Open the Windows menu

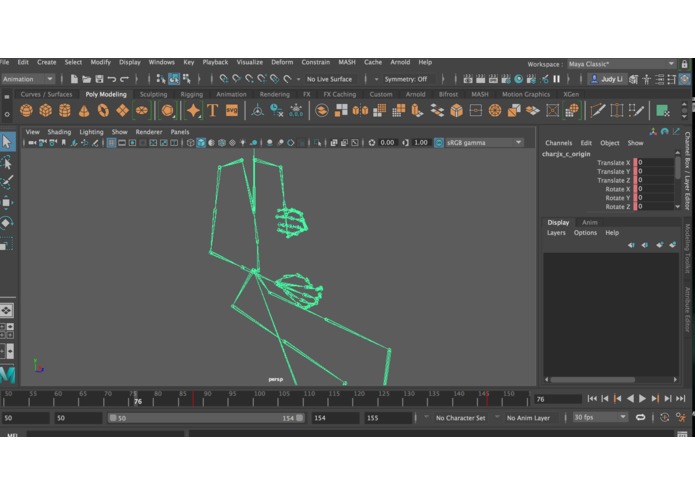161,62
